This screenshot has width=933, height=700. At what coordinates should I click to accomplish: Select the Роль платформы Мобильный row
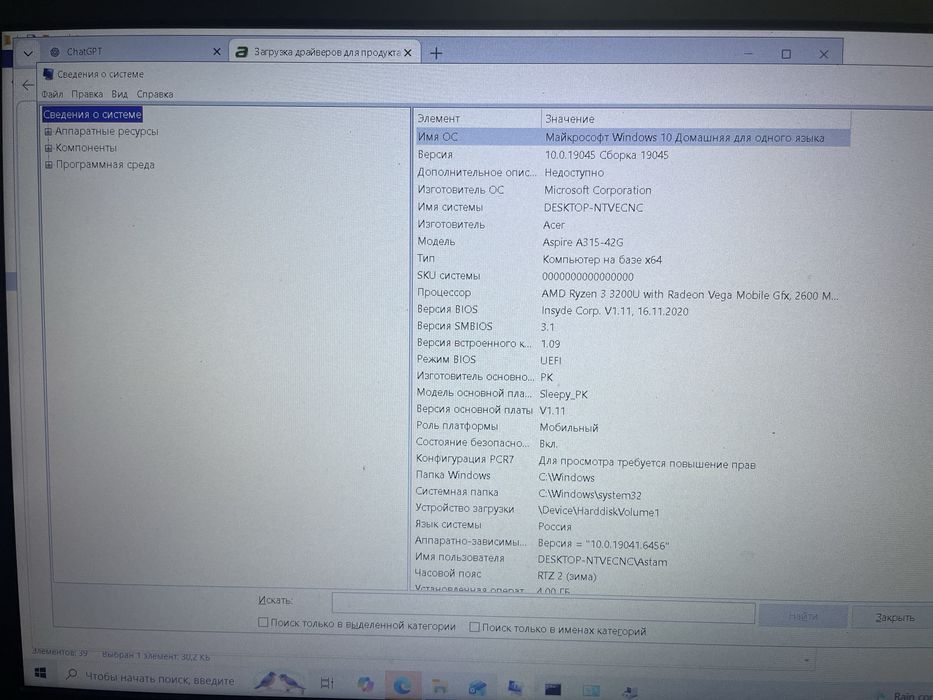[632, 427]
